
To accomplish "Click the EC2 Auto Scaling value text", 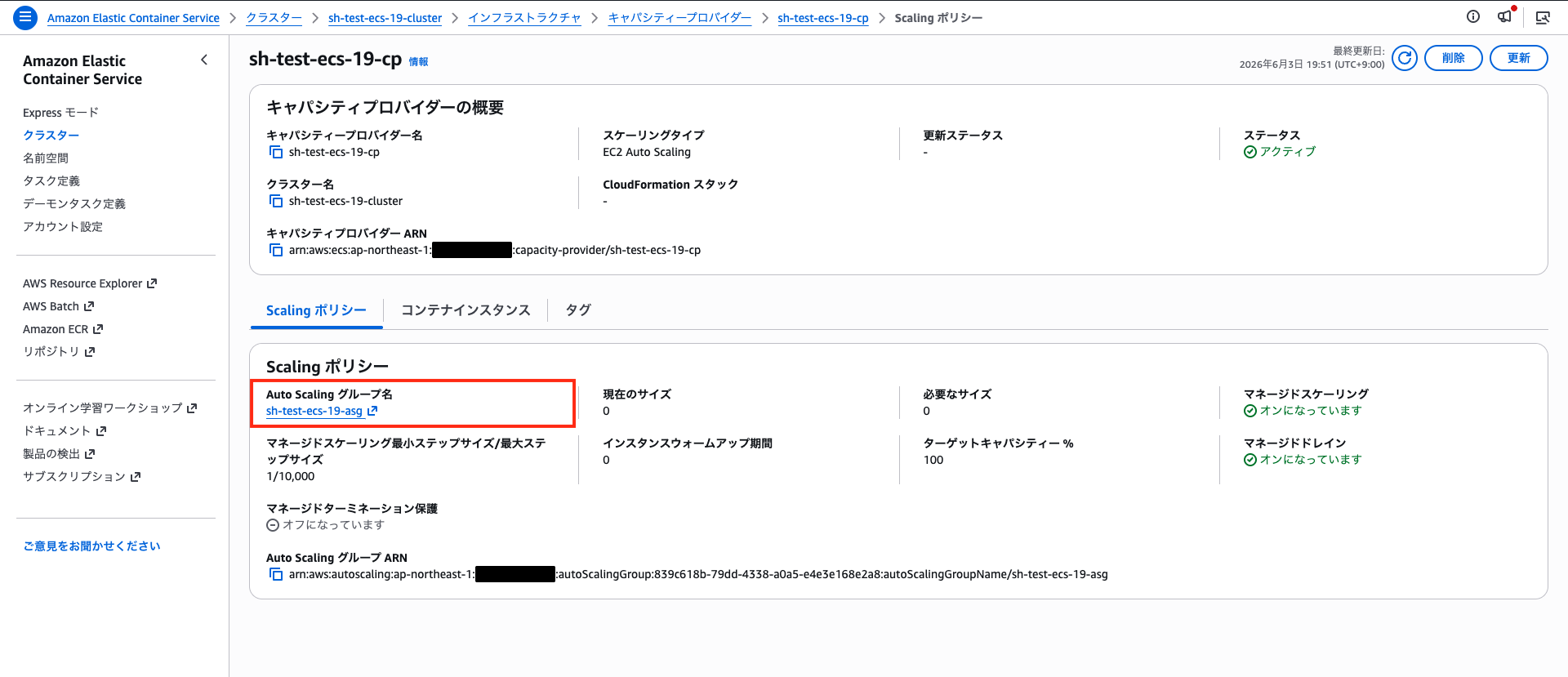I will (647, 152).
